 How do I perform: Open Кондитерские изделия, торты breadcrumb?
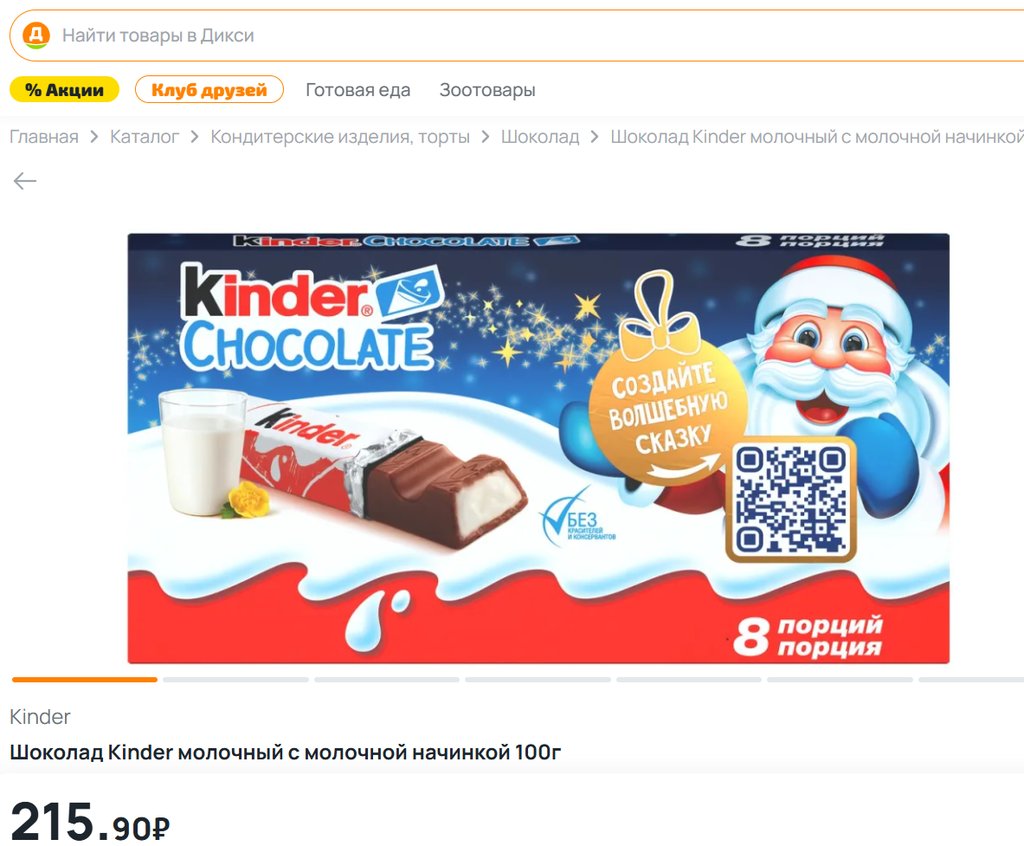340,137
